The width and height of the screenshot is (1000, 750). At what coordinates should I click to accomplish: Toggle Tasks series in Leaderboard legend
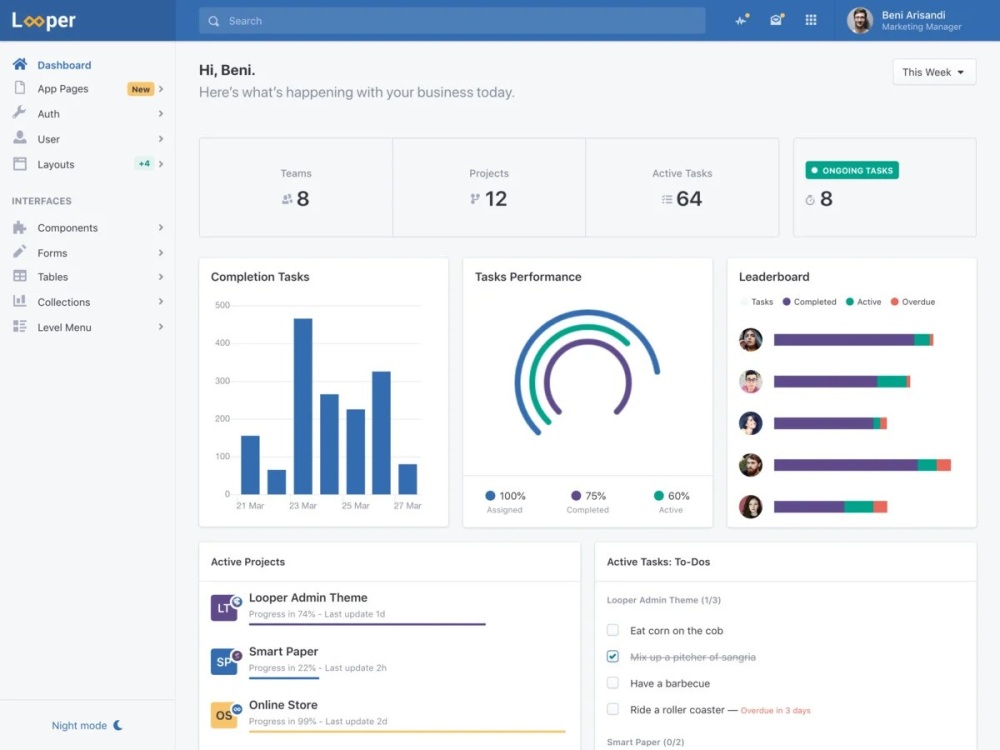(756, 302)
